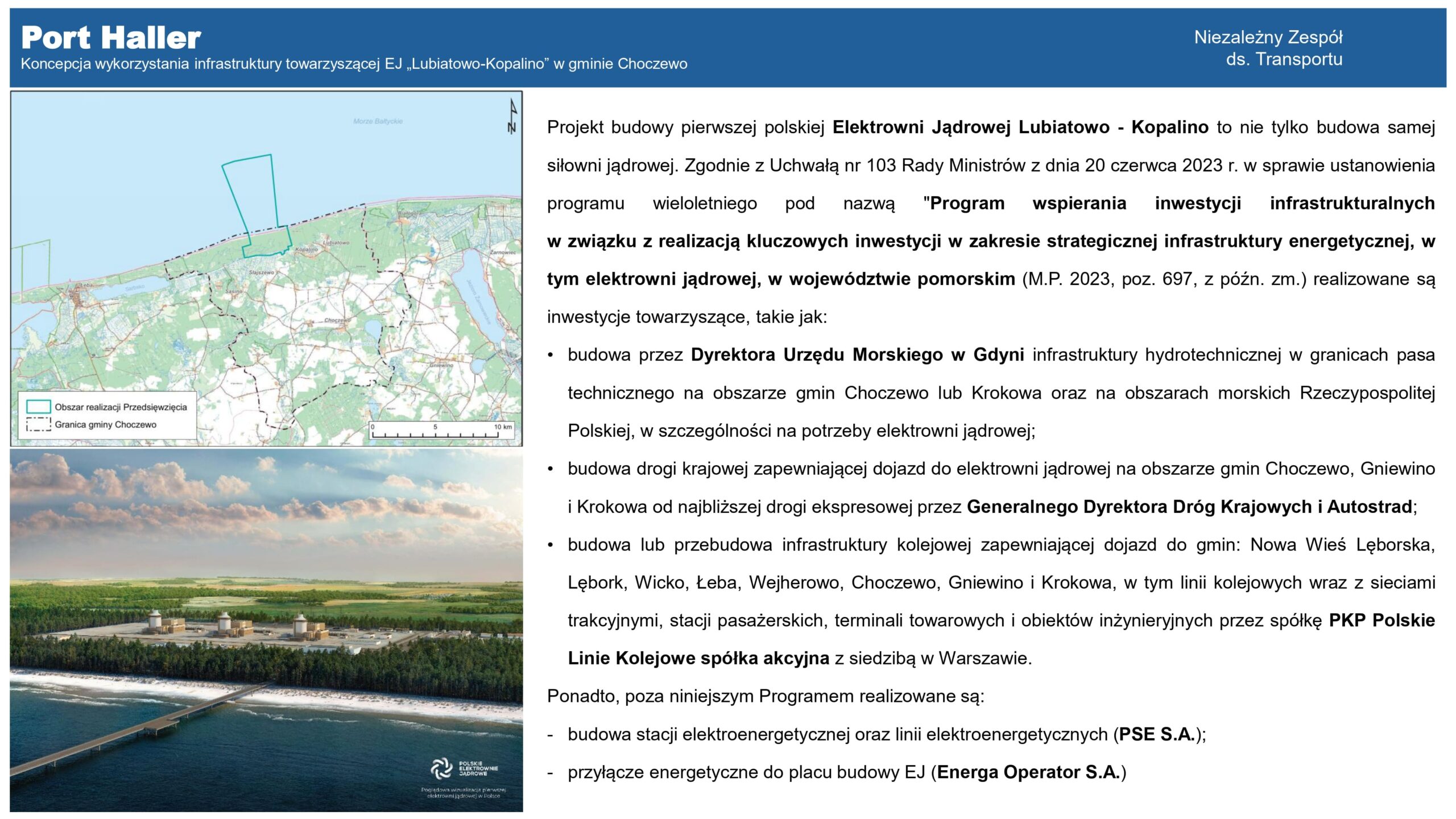Click the subtitle Koncepcja wykorzystania infrastruktury towarzyszącej

pos(354,64)
